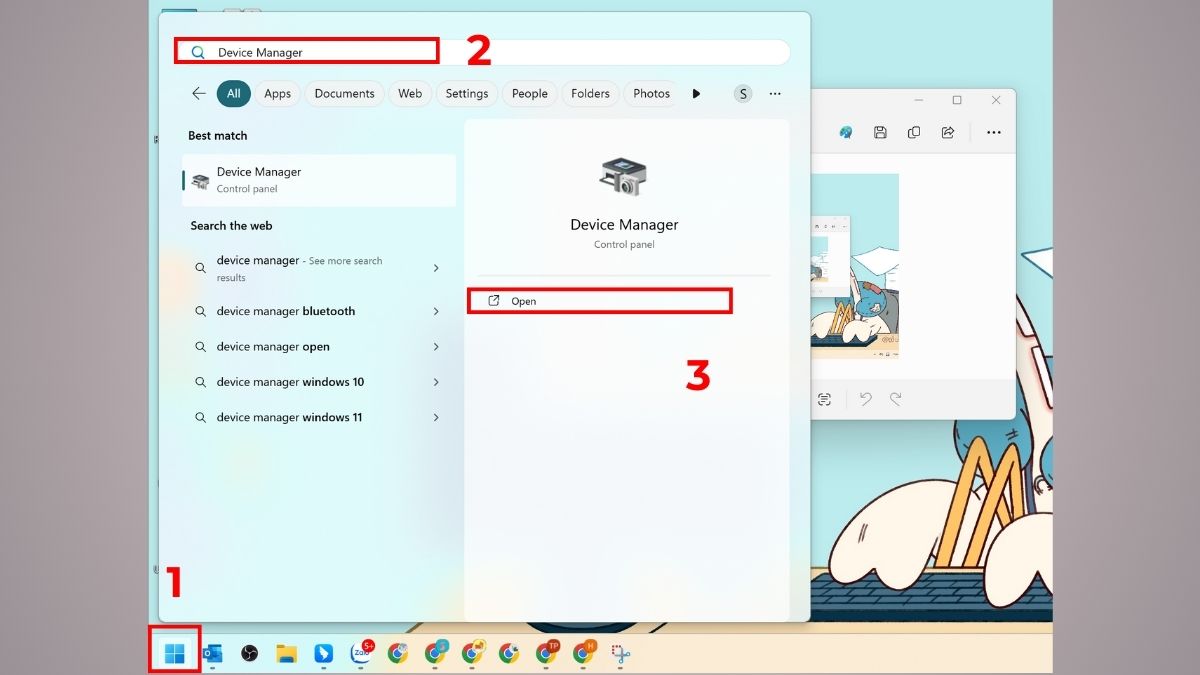The height and width of the screenshot is (675, 1200).
Task: Switch to the Documents filter
Action: 344,93
